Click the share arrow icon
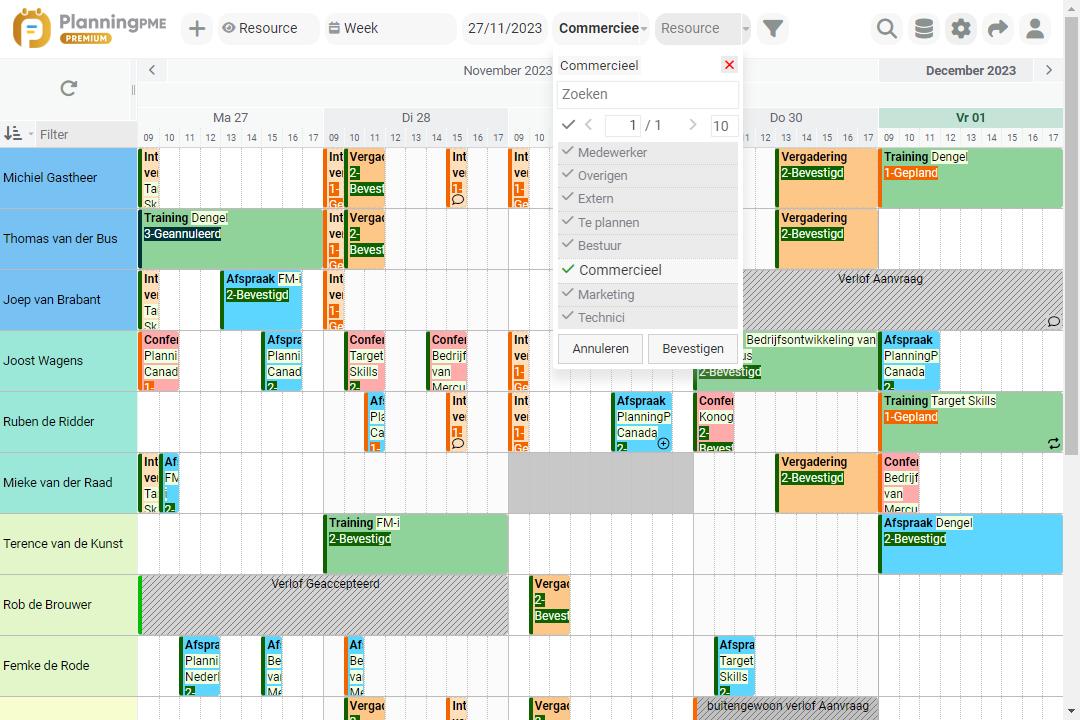This screenshot has width=1080, height=720. click(997, 28)
